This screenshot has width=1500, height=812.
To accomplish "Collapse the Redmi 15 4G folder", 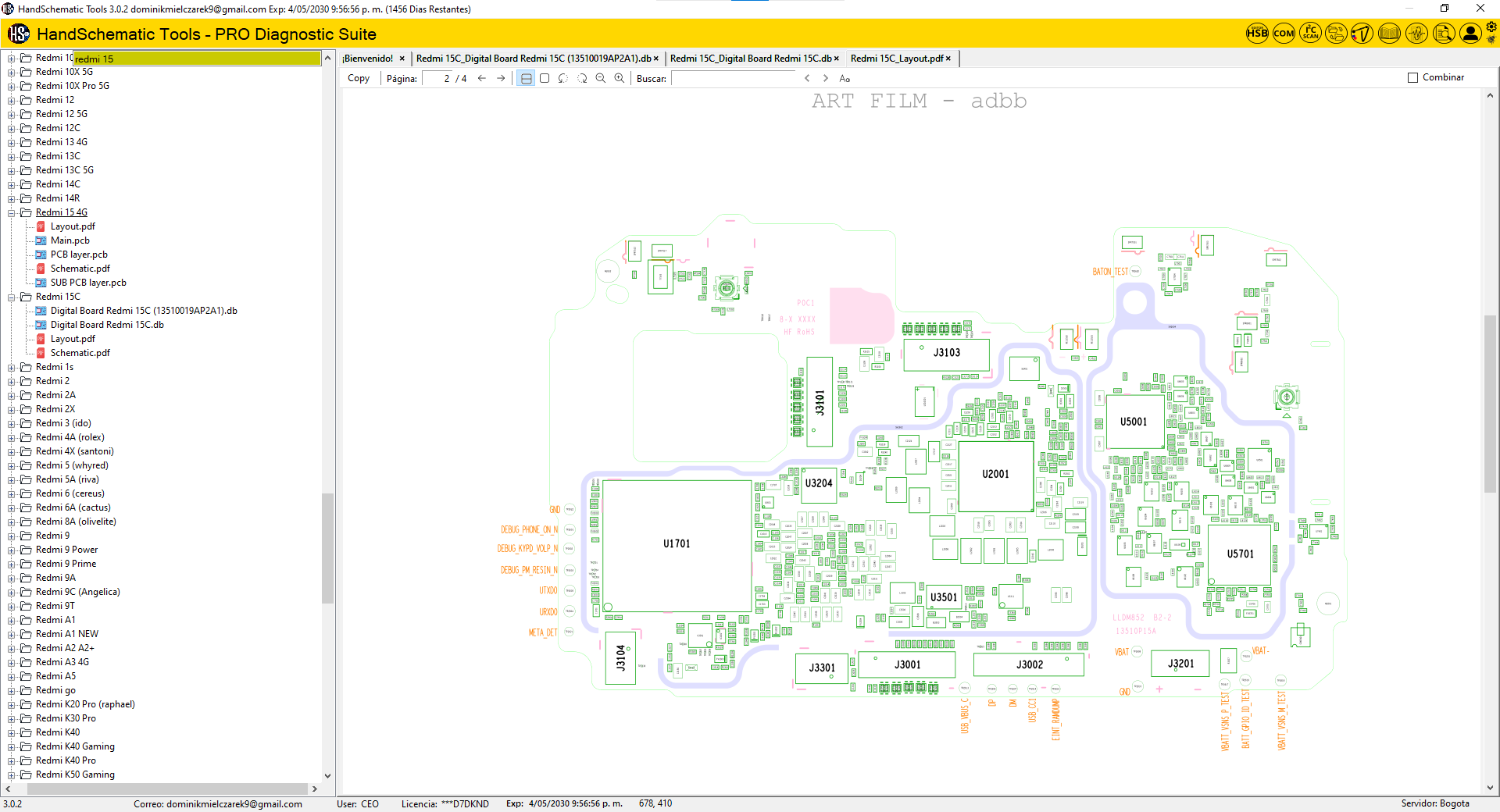I will [x=12, y=212].
